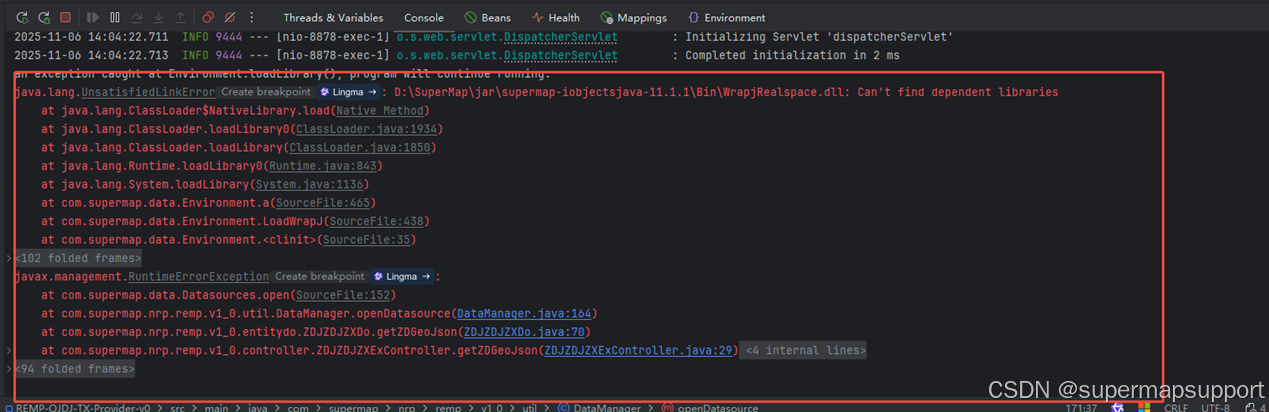Click v1_0 breadcrumb
1269x412 pixels.
[x=491, y=407]
